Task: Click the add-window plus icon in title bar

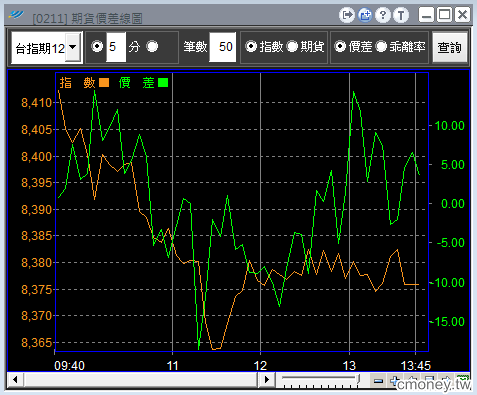Action: coord(365,15)
